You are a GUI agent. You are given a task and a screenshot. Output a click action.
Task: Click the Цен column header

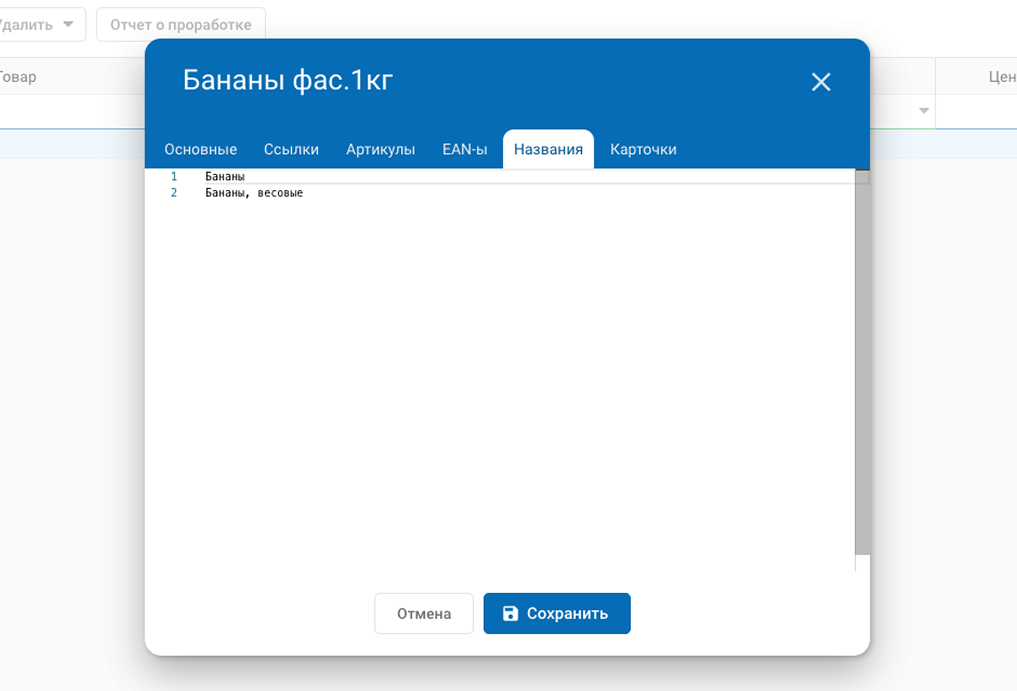pyautogui.click(x=1001, y=77)
